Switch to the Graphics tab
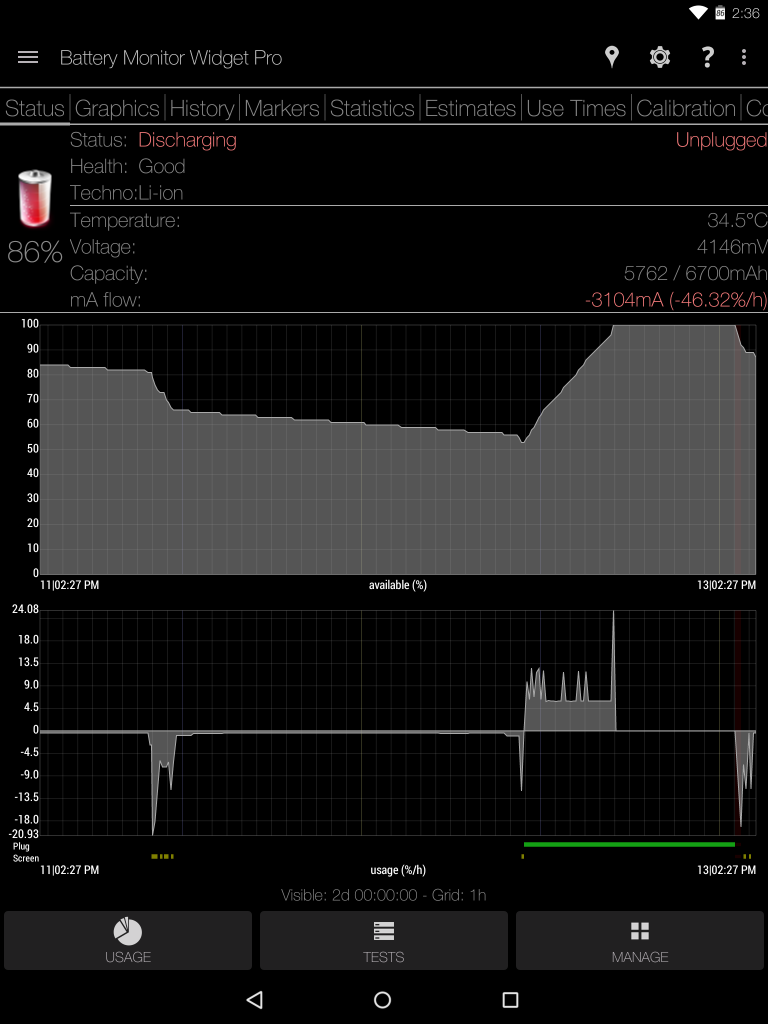Image resolution: width=768 pixels, height=1024 pixels. 117,108
